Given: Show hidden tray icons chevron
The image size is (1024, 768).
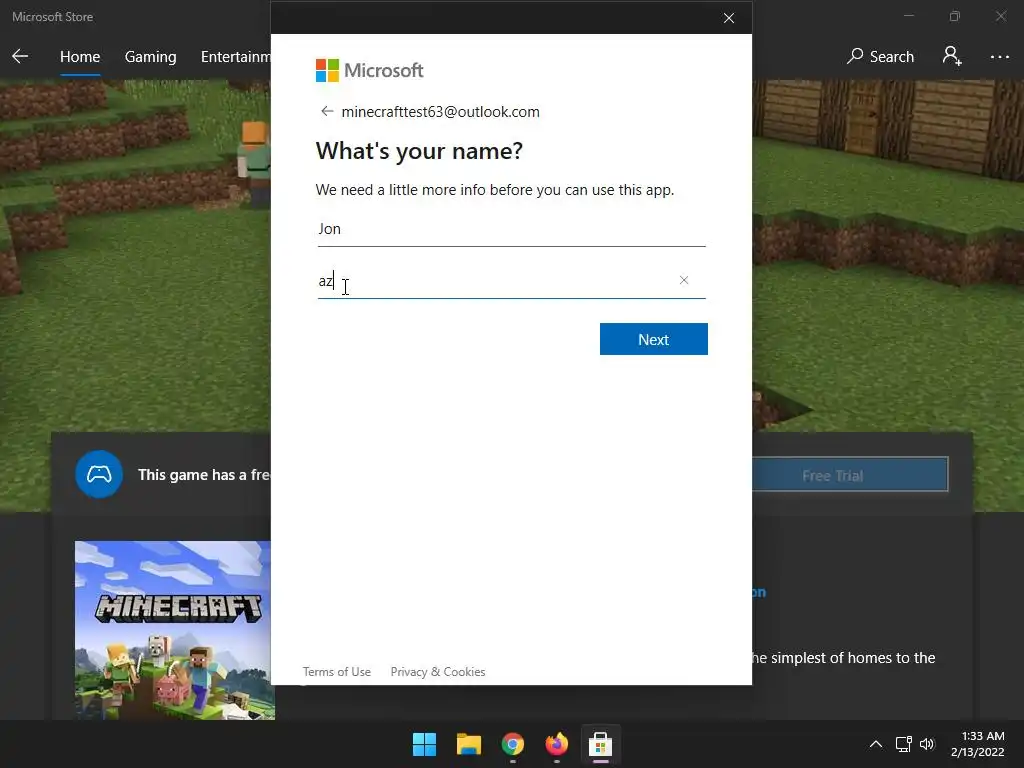Looking at the screenshot, I should coord(876,744).
